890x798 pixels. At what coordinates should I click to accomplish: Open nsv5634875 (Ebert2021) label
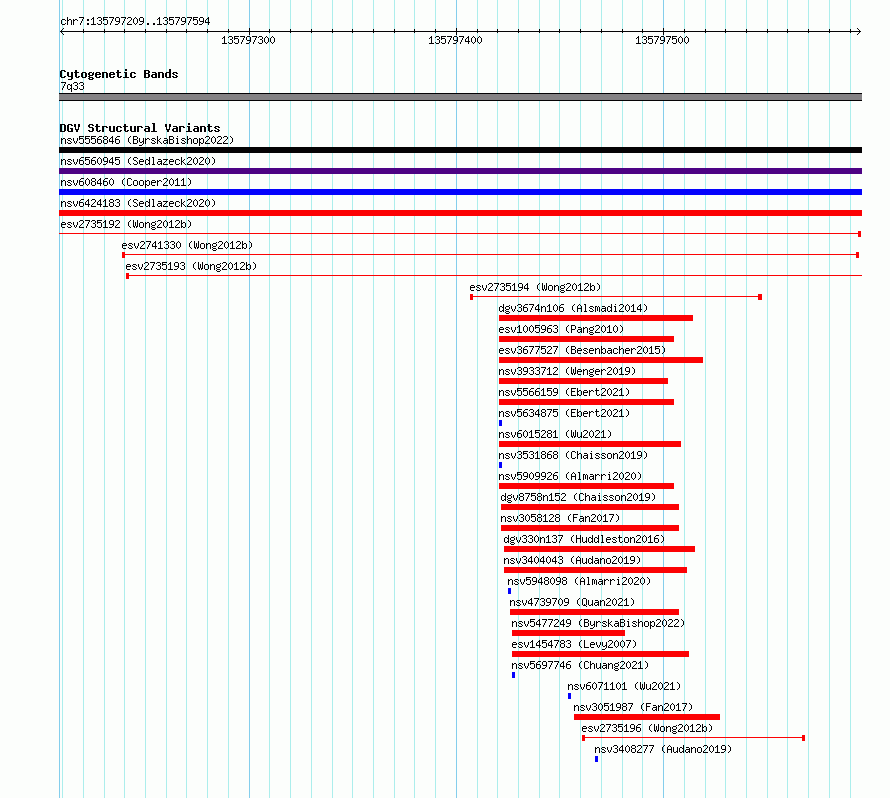coord(564,413)
